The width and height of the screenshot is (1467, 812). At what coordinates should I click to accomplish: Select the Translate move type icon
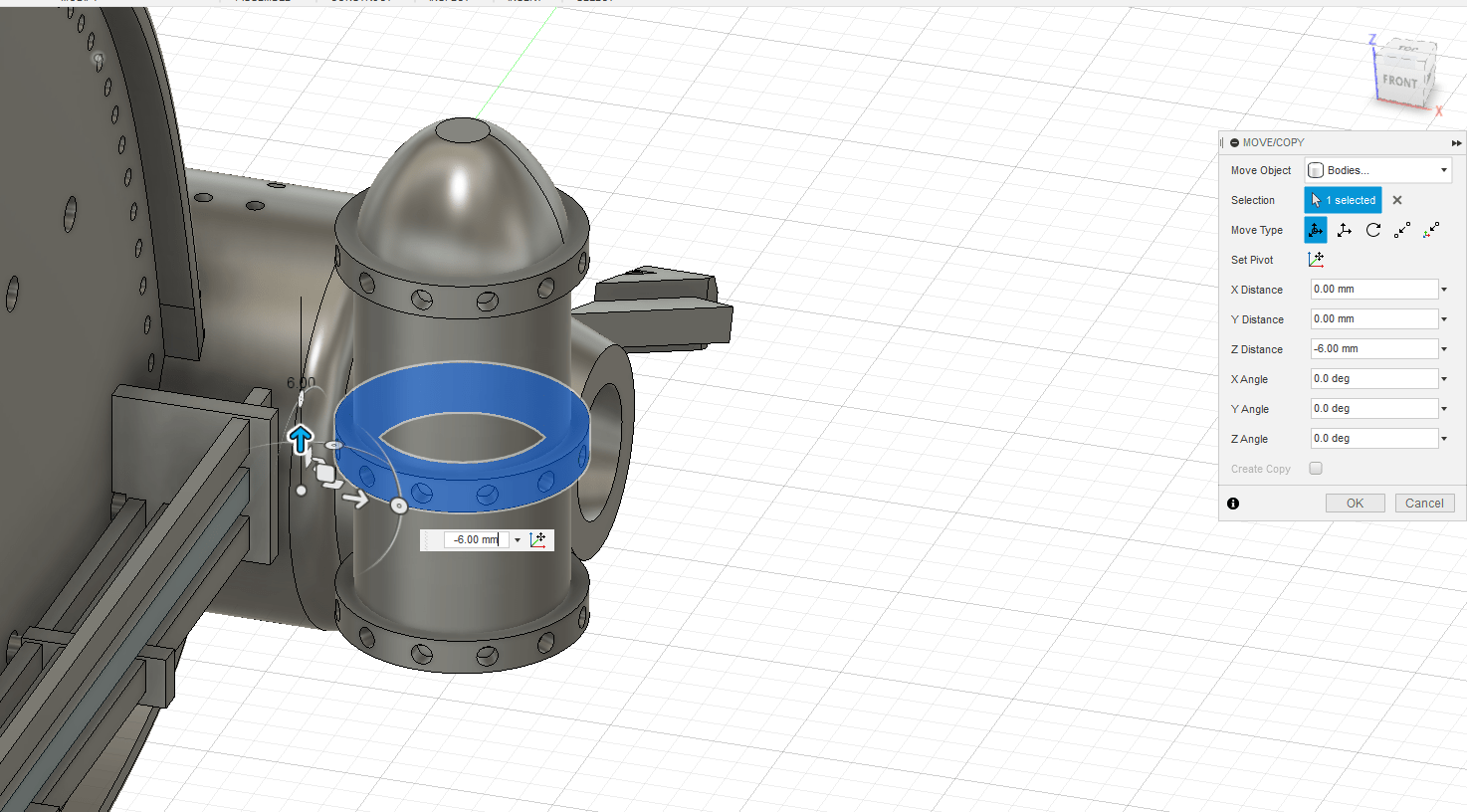point(1345,230)
